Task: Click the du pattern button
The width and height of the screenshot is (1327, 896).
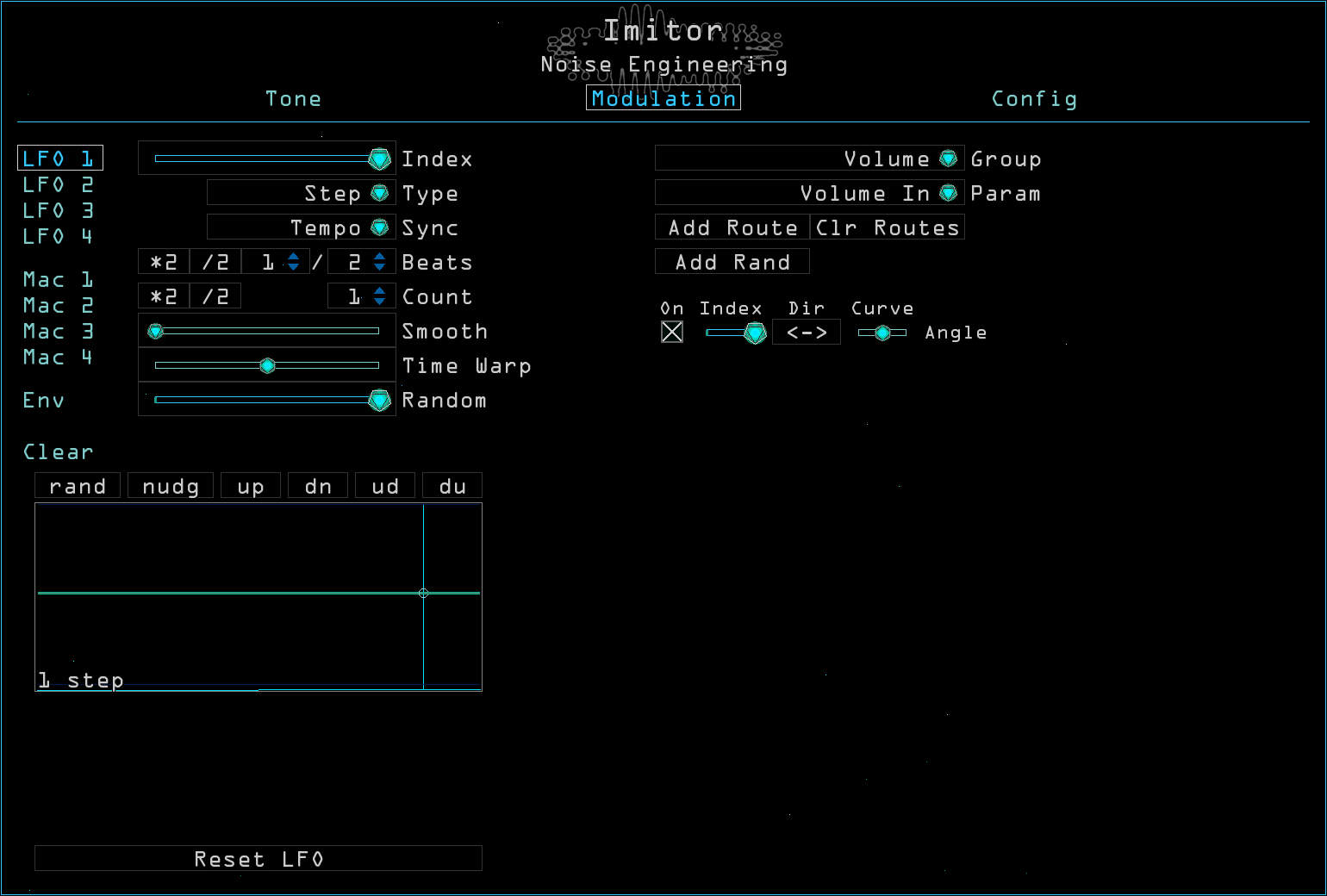Action: click(x=452, y=485)
